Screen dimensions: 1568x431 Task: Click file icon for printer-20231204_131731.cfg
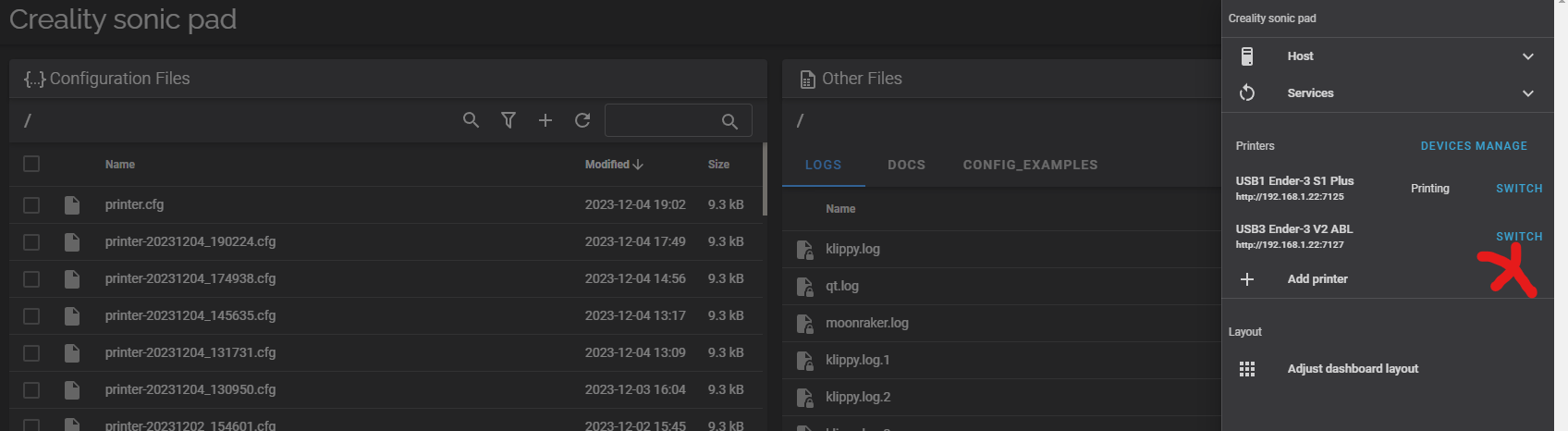pos(72,352)
